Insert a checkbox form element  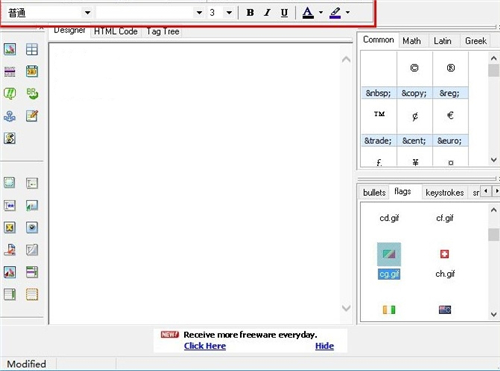(x=10, y=228)
